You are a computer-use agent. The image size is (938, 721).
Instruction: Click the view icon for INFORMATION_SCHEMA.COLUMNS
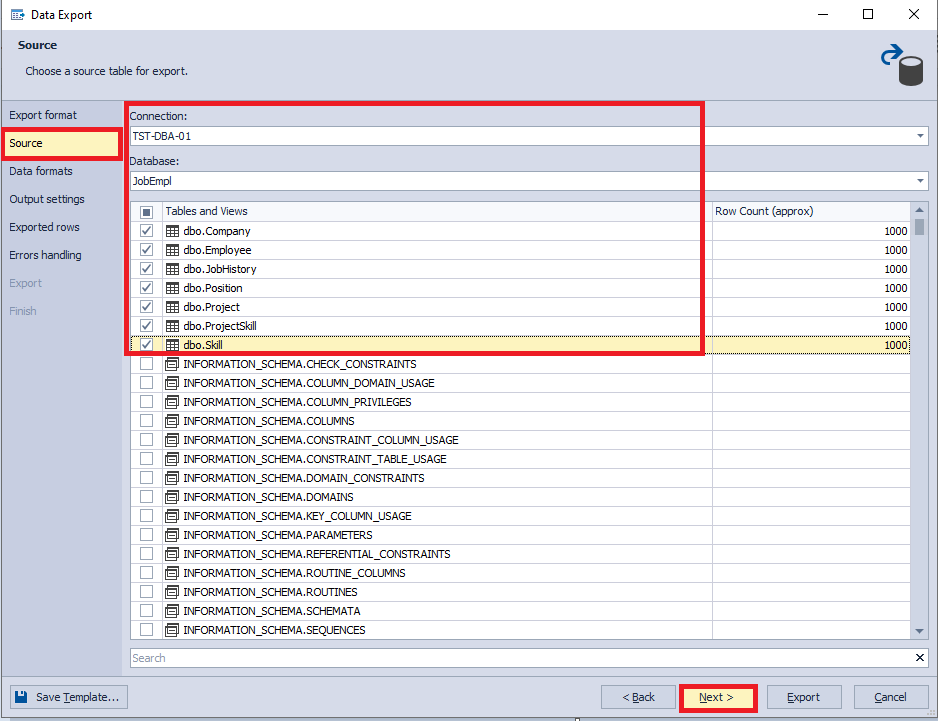pyautogui.click(x=172, y=421)
